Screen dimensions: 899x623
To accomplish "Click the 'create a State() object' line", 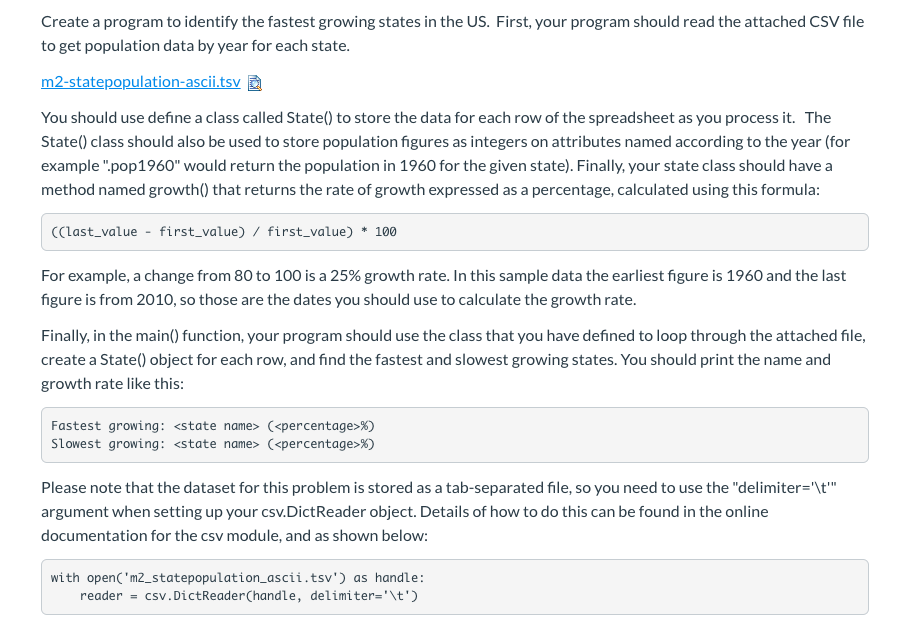I will coord(436,359).
